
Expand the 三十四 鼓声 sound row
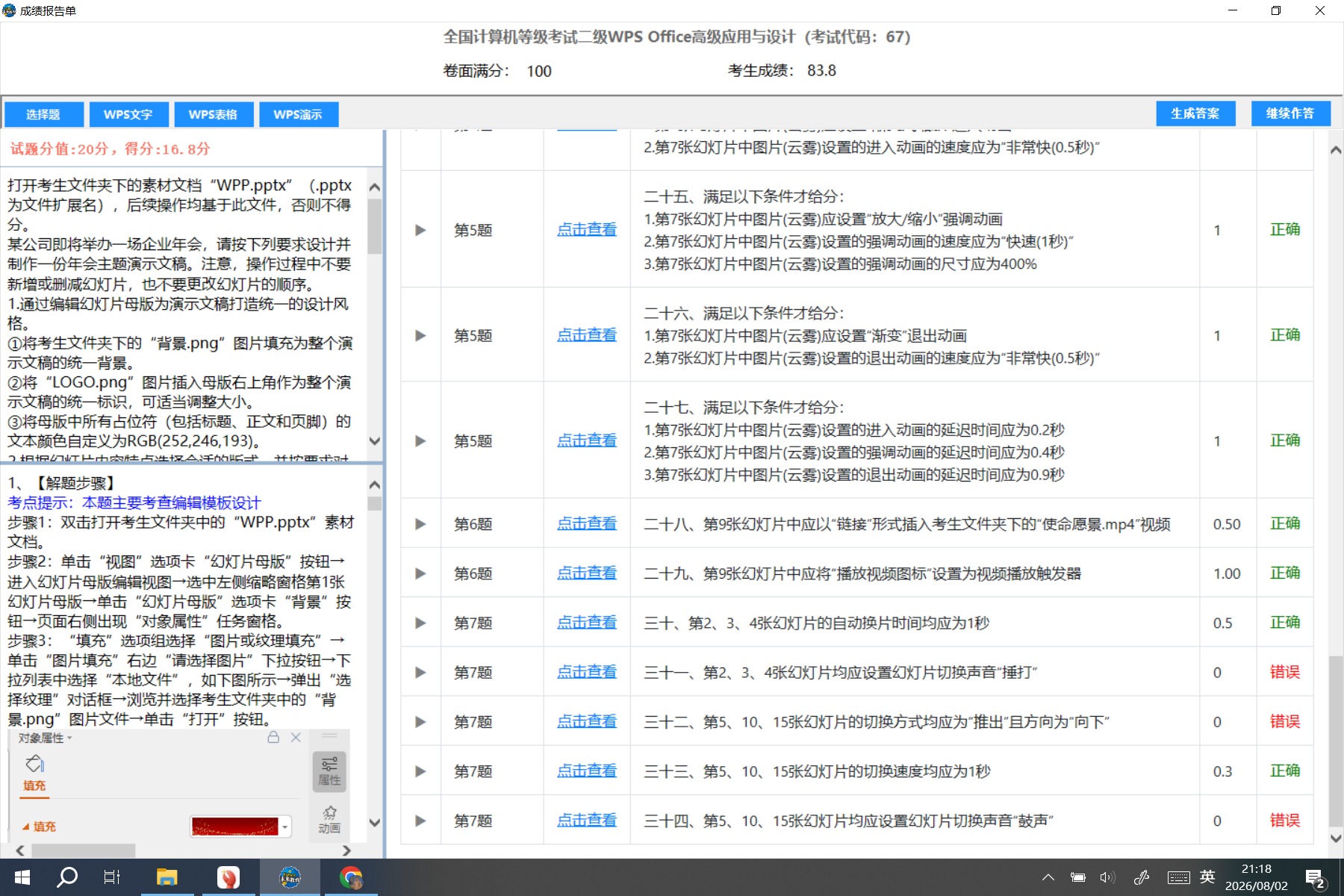click(420, 821)
